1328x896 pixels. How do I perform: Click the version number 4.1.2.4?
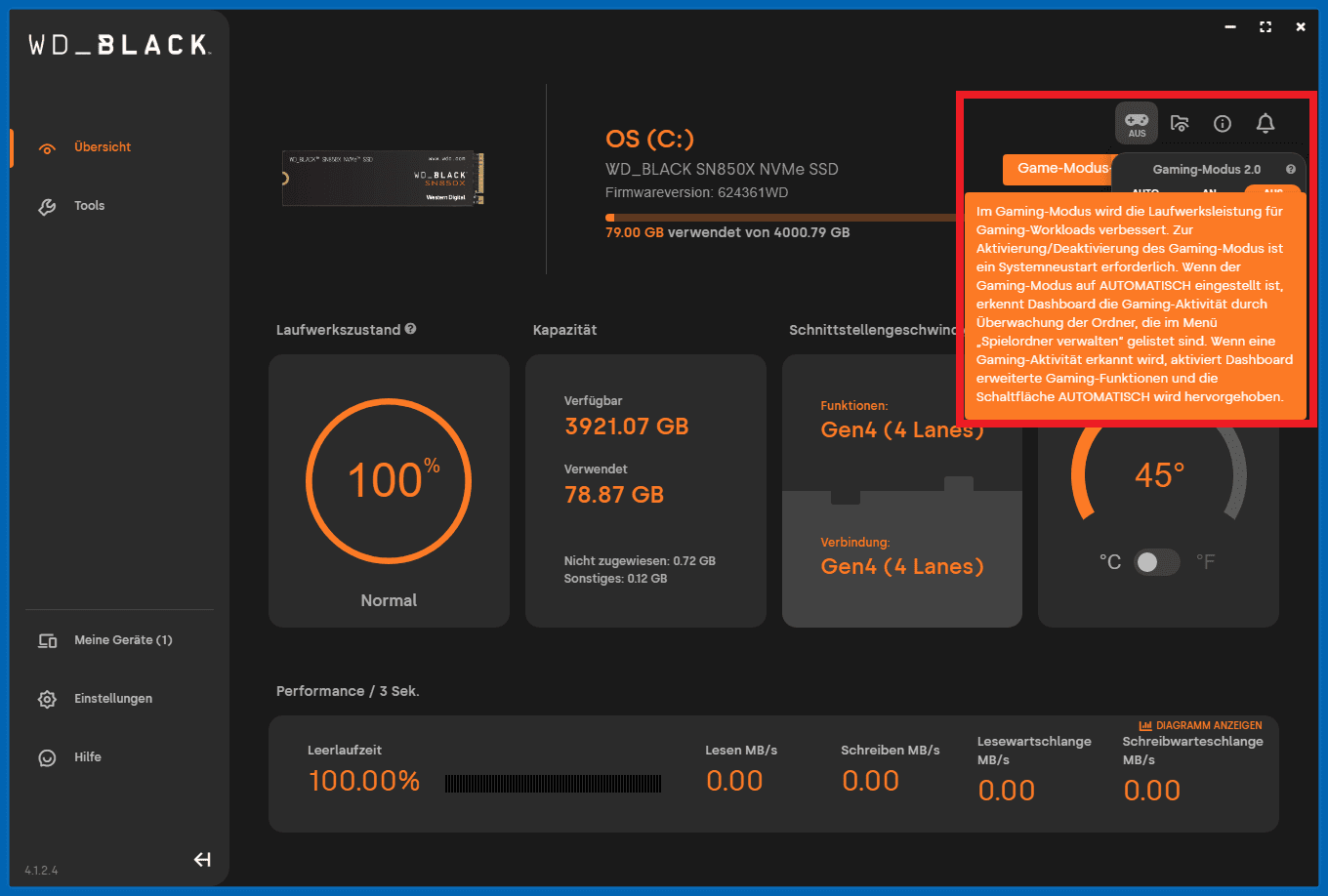pos(41,870)
